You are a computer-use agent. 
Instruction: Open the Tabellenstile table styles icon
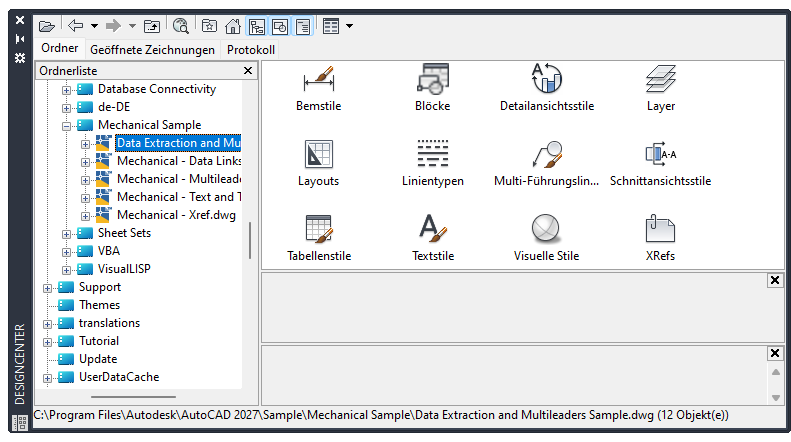(319, 238)
